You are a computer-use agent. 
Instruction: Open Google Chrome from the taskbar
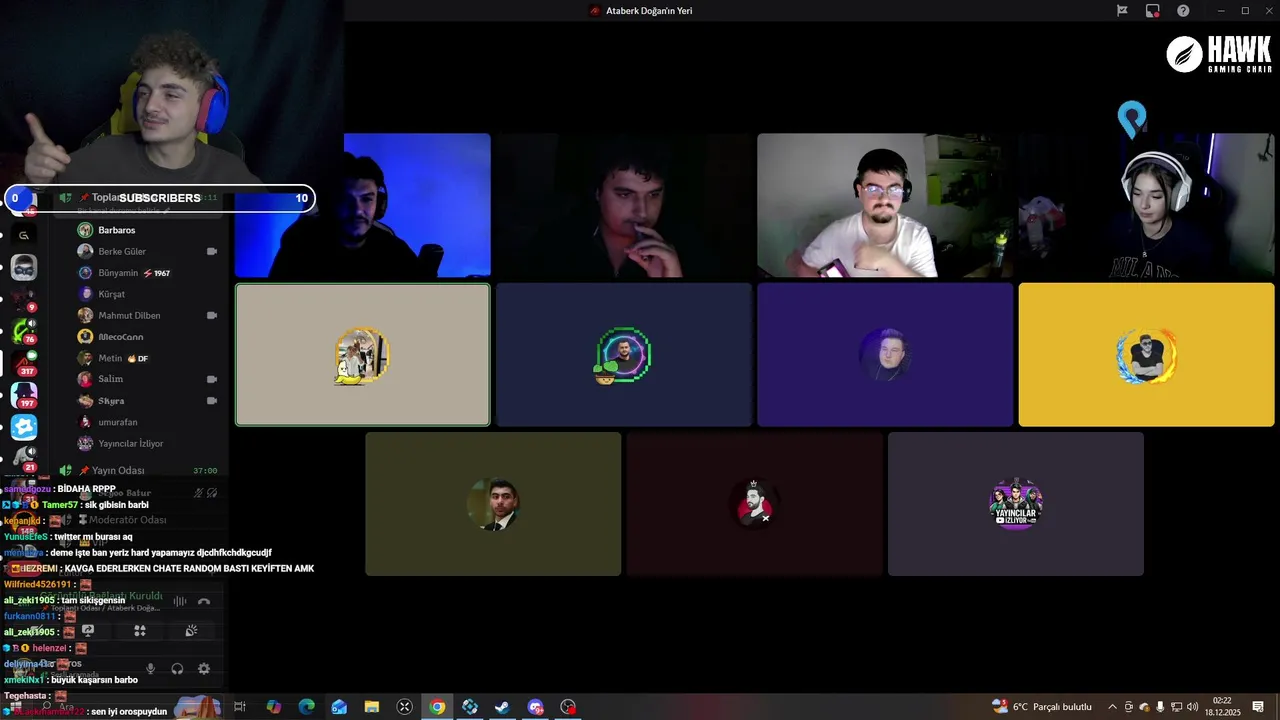(x=437, y=707)
